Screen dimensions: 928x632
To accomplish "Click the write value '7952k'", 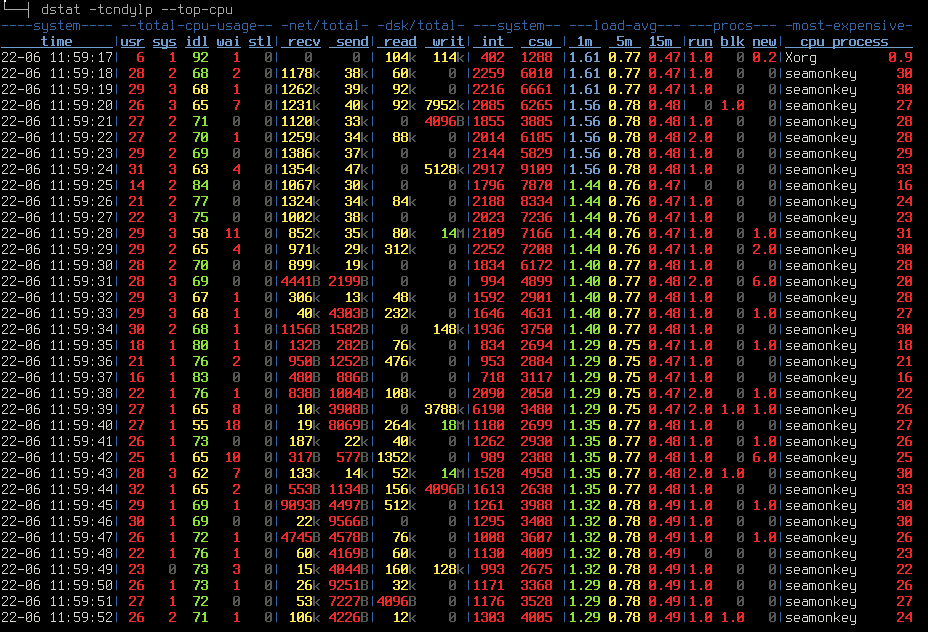I will [444, 105].
